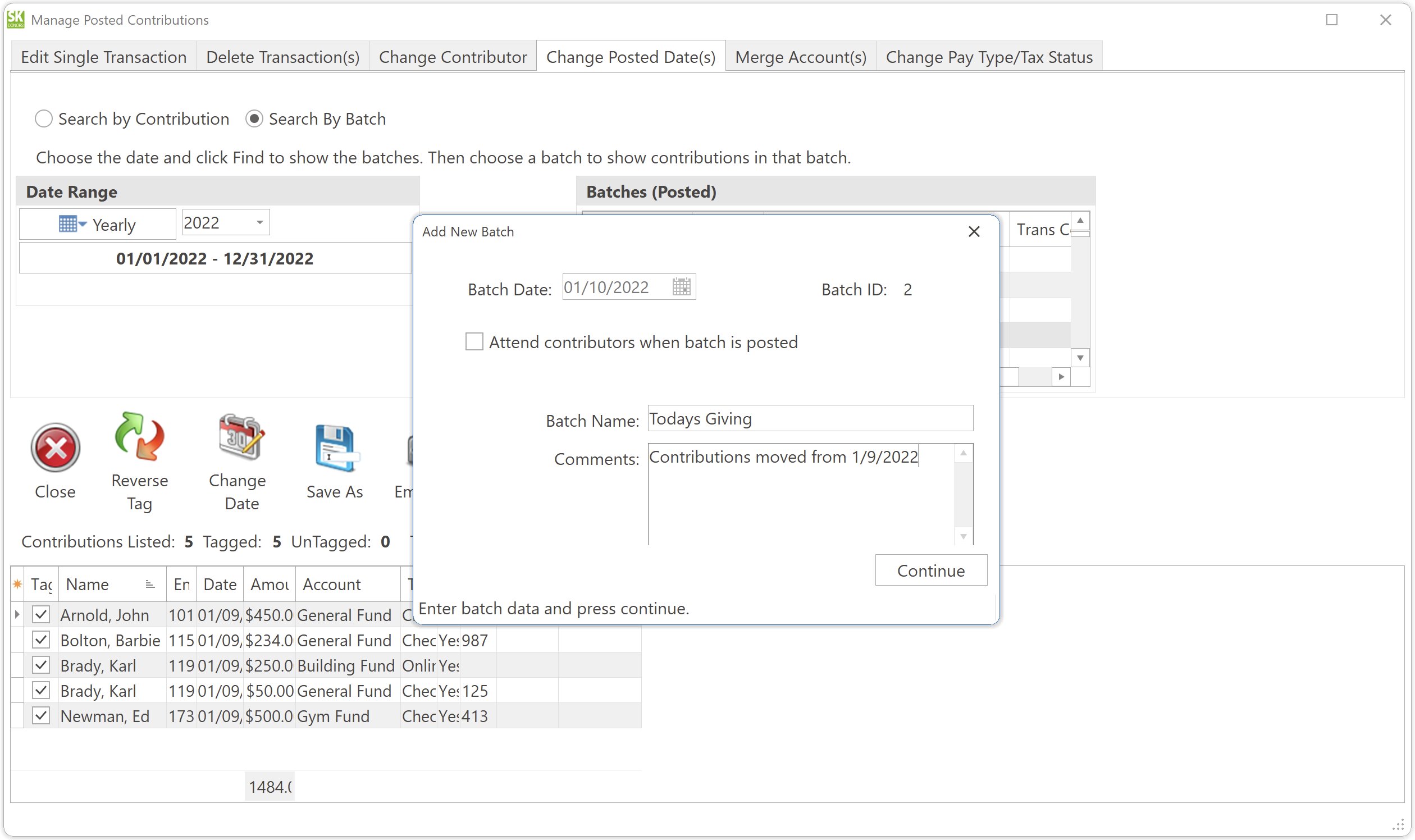Viewport: 1415px width, 840px height.
Task: Open the 2022 year dropdown
Action: (260, 222)
